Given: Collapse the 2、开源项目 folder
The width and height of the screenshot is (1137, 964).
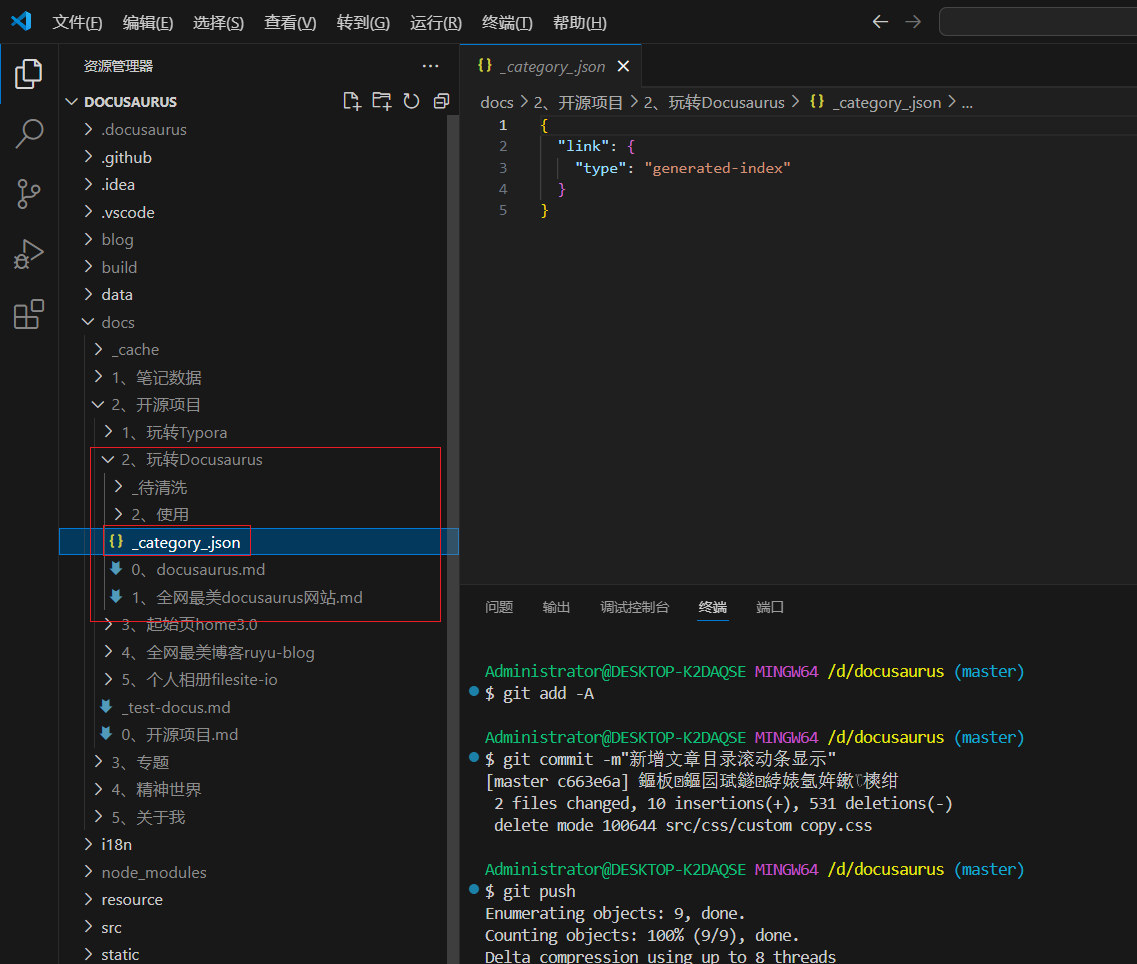Looking at the screenshot, I should coord(157,405).
